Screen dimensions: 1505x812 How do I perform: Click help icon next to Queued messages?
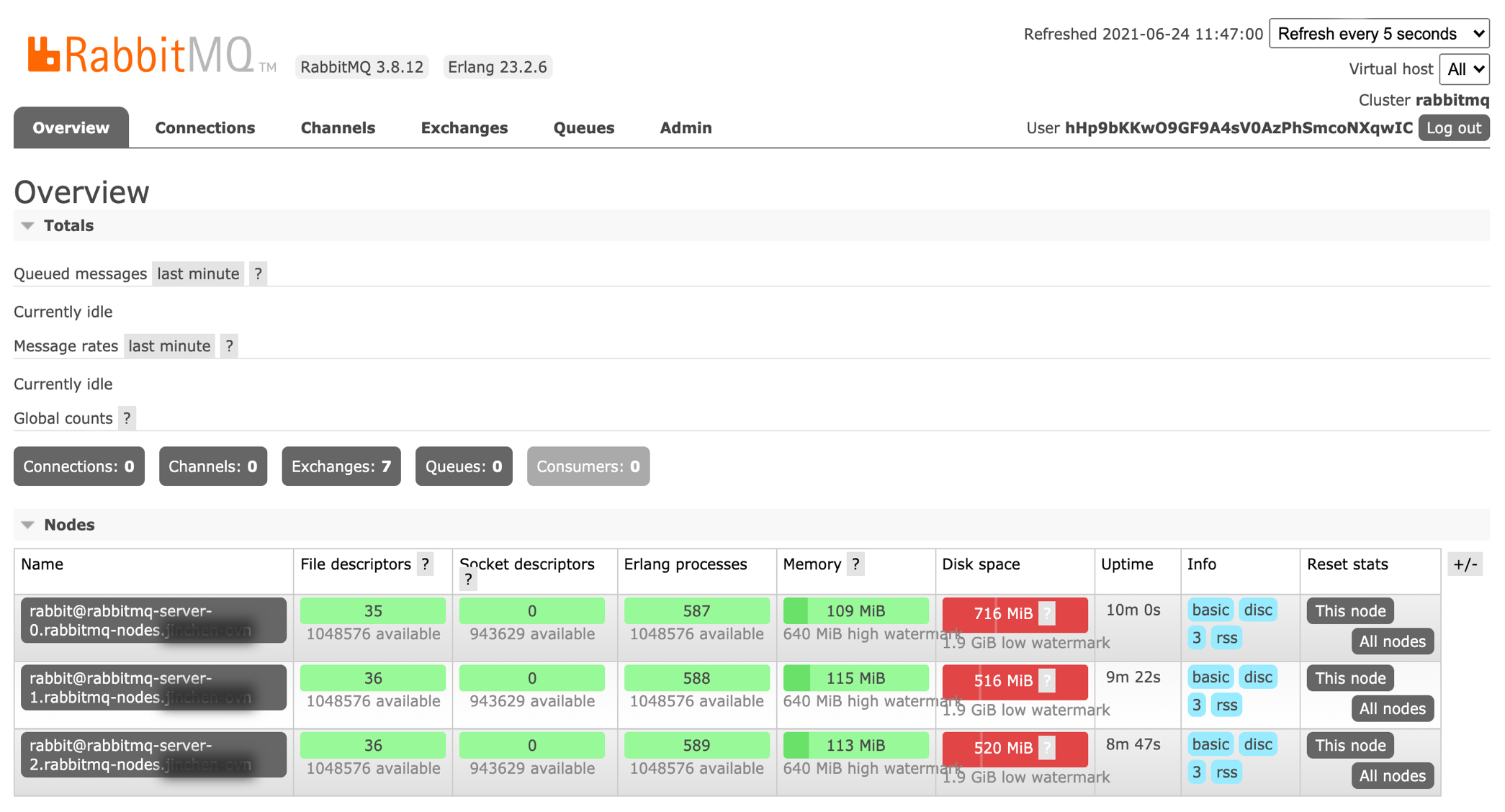(x=258, y=274)
